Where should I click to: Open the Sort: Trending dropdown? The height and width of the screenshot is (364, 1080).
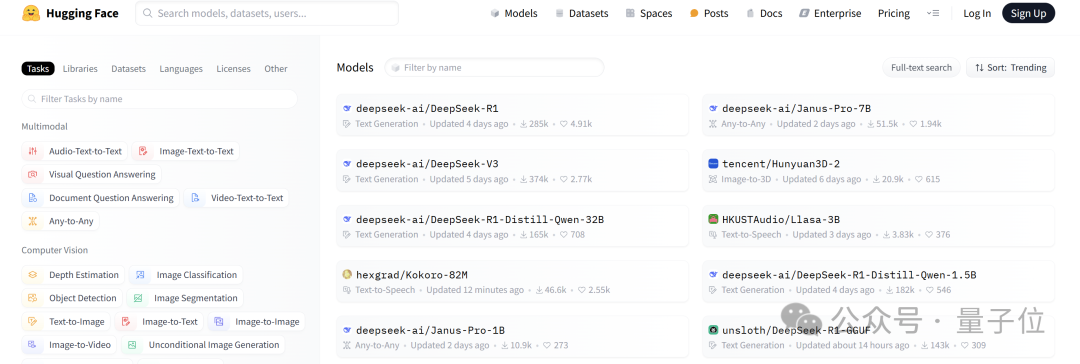1010,68
